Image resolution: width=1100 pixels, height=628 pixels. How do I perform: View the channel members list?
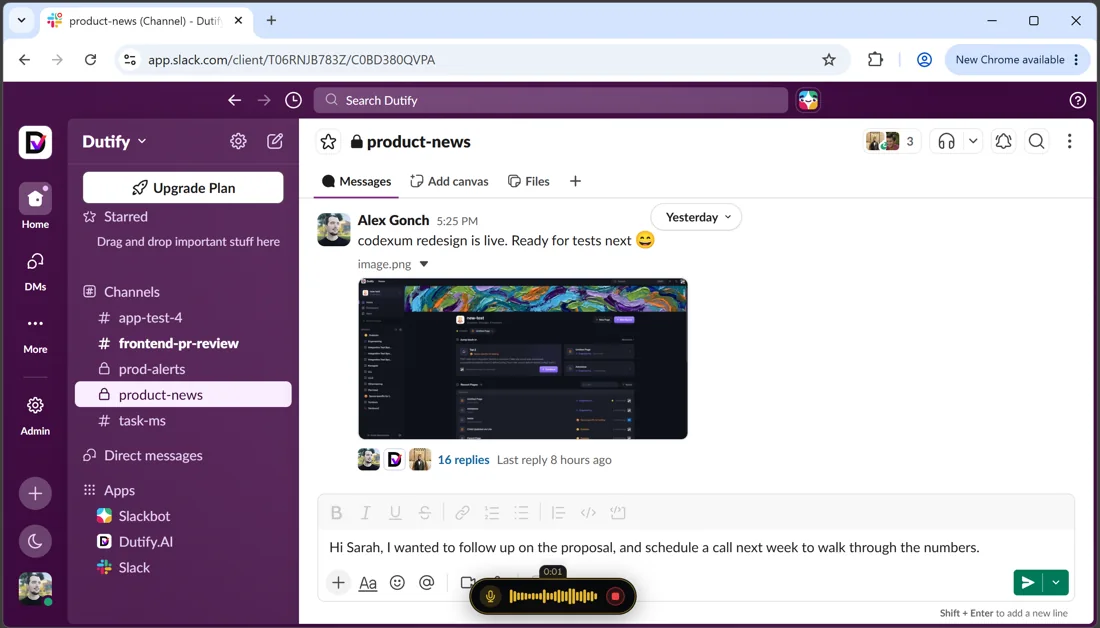[x=892, y=141]
